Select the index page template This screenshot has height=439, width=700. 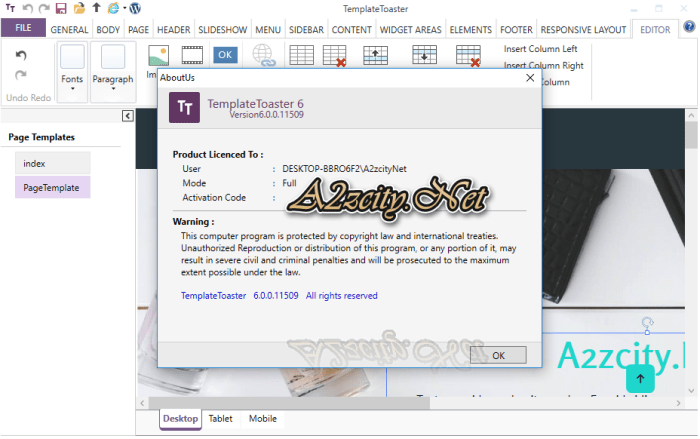53,163
